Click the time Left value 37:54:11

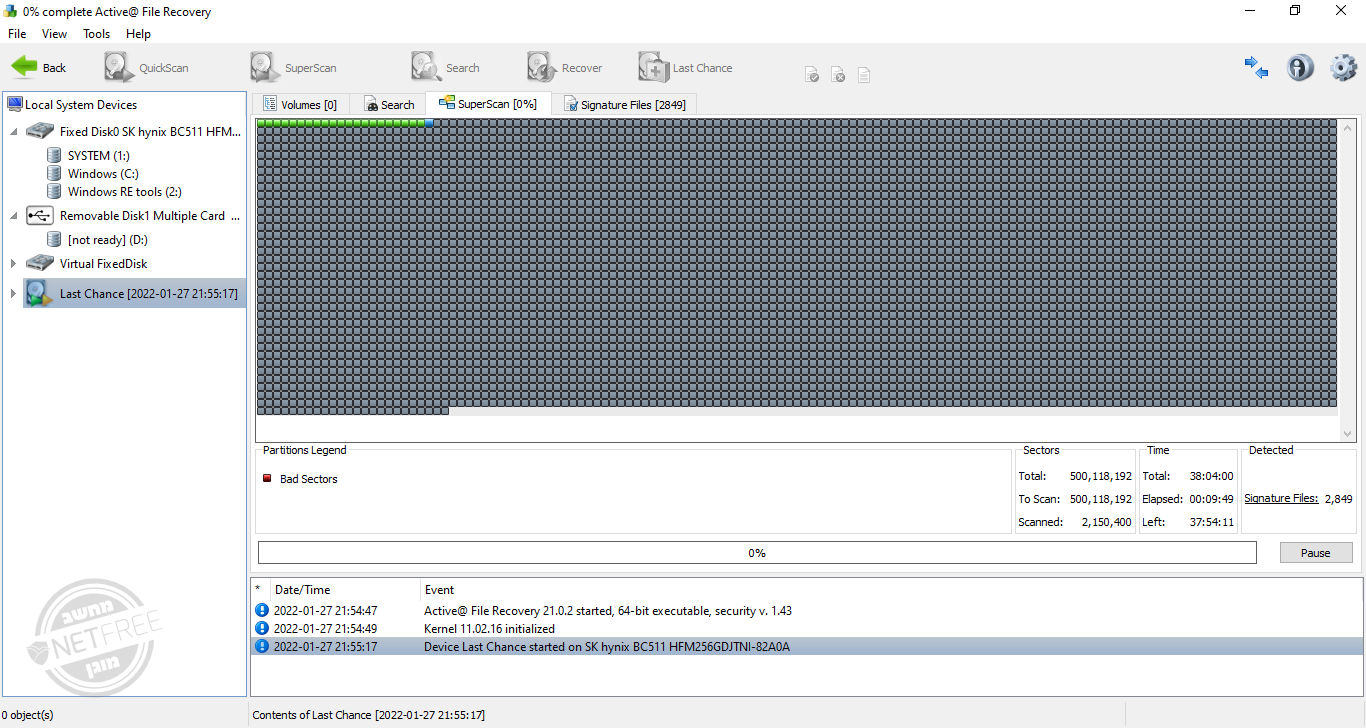(x=1211, y=522)
